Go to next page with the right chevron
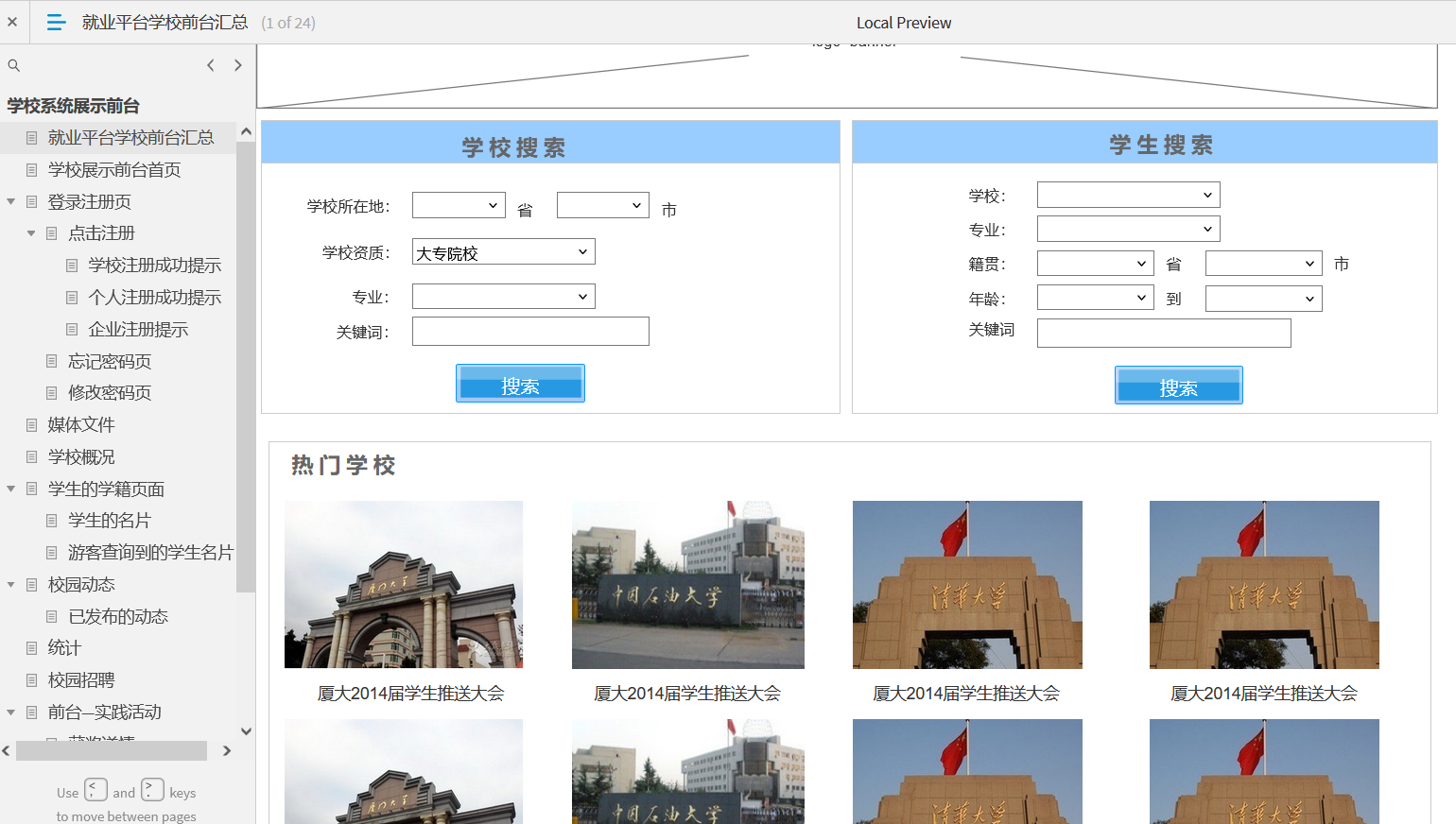 tap(238, 65)
